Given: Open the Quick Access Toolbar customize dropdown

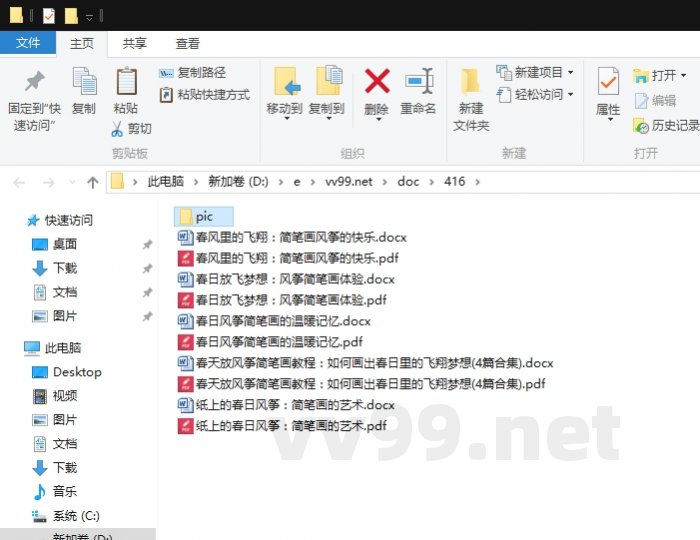Looking at the screenshot, I should tap(89, 17).
